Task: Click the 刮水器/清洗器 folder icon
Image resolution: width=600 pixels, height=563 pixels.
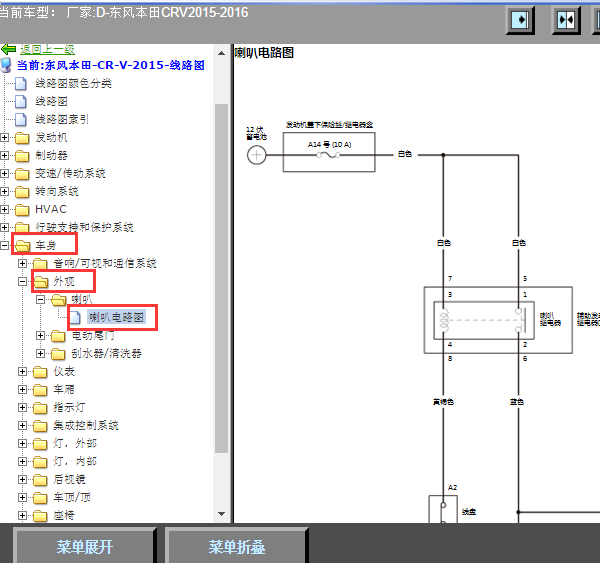Action: tap(58, 354)
